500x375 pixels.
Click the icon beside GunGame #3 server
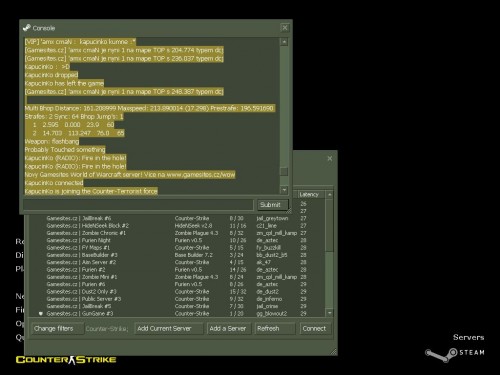tap(41, 314)
